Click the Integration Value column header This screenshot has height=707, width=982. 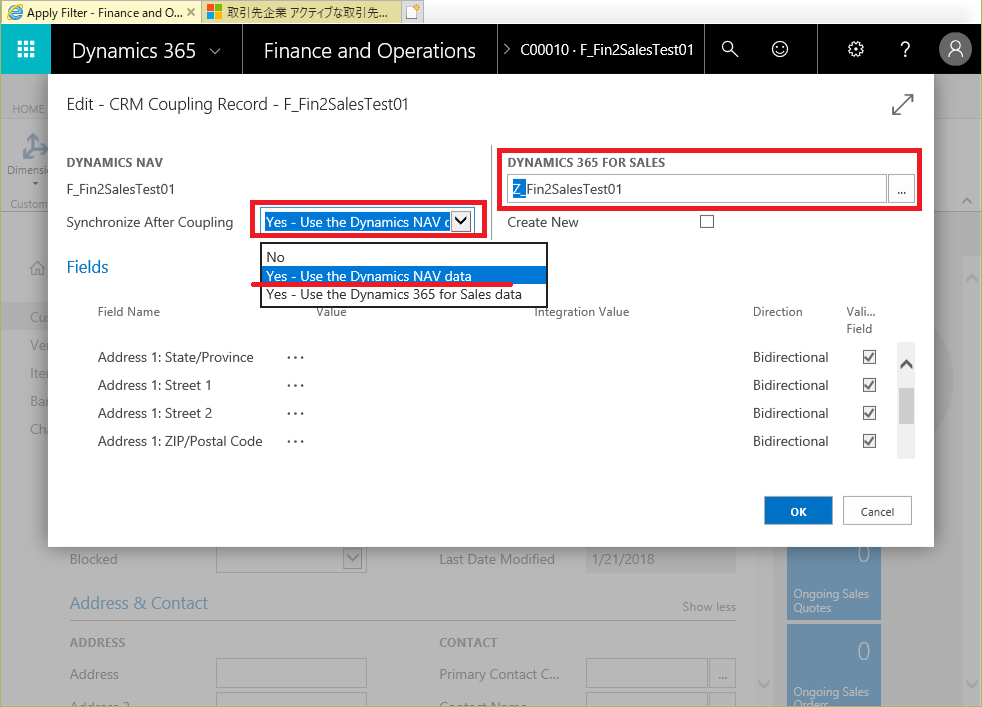(582, 312)
